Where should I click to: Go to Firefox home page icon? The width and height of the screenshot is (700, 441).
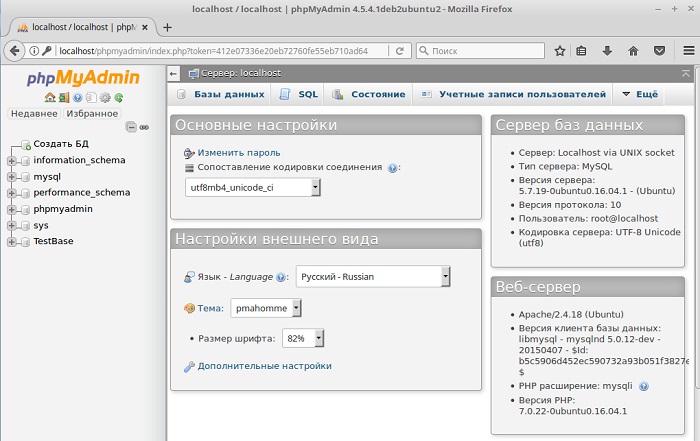(x=633, y=51)
